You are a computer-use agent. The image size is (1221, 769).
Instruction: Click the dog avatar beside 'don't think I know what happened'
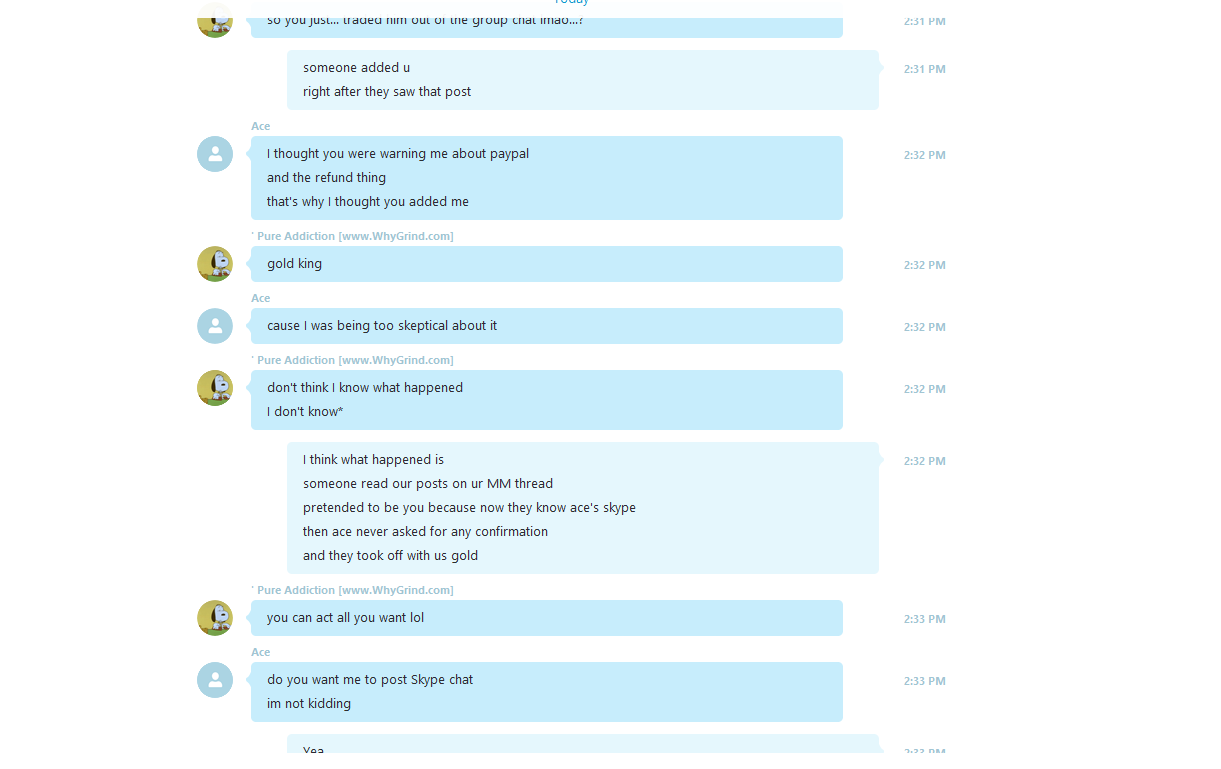click(215, 388)
